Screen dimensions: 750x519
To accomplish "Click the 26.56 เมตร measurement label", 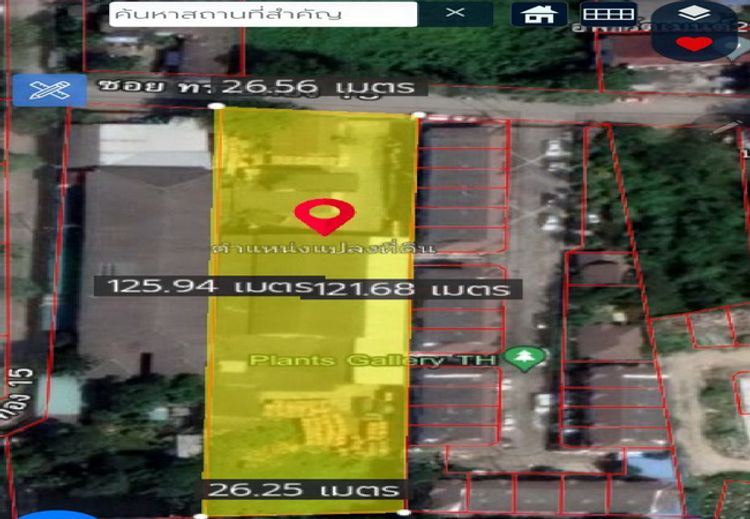I will pos(318,87).
